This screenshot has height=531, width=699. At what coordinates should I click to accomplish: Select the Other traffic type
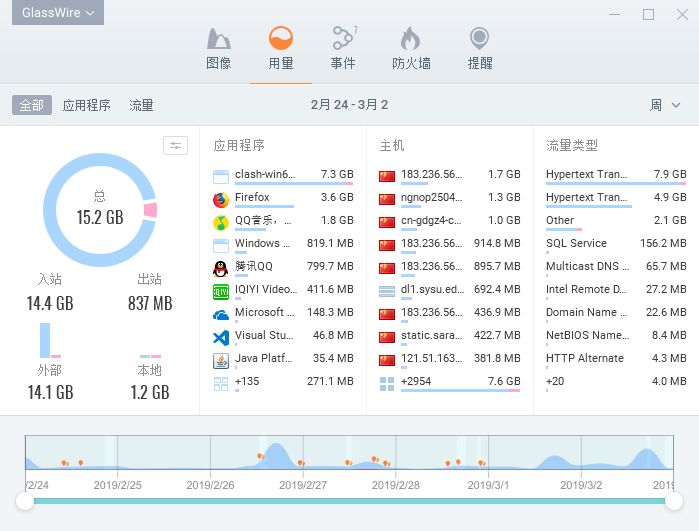tap(616, 222)
